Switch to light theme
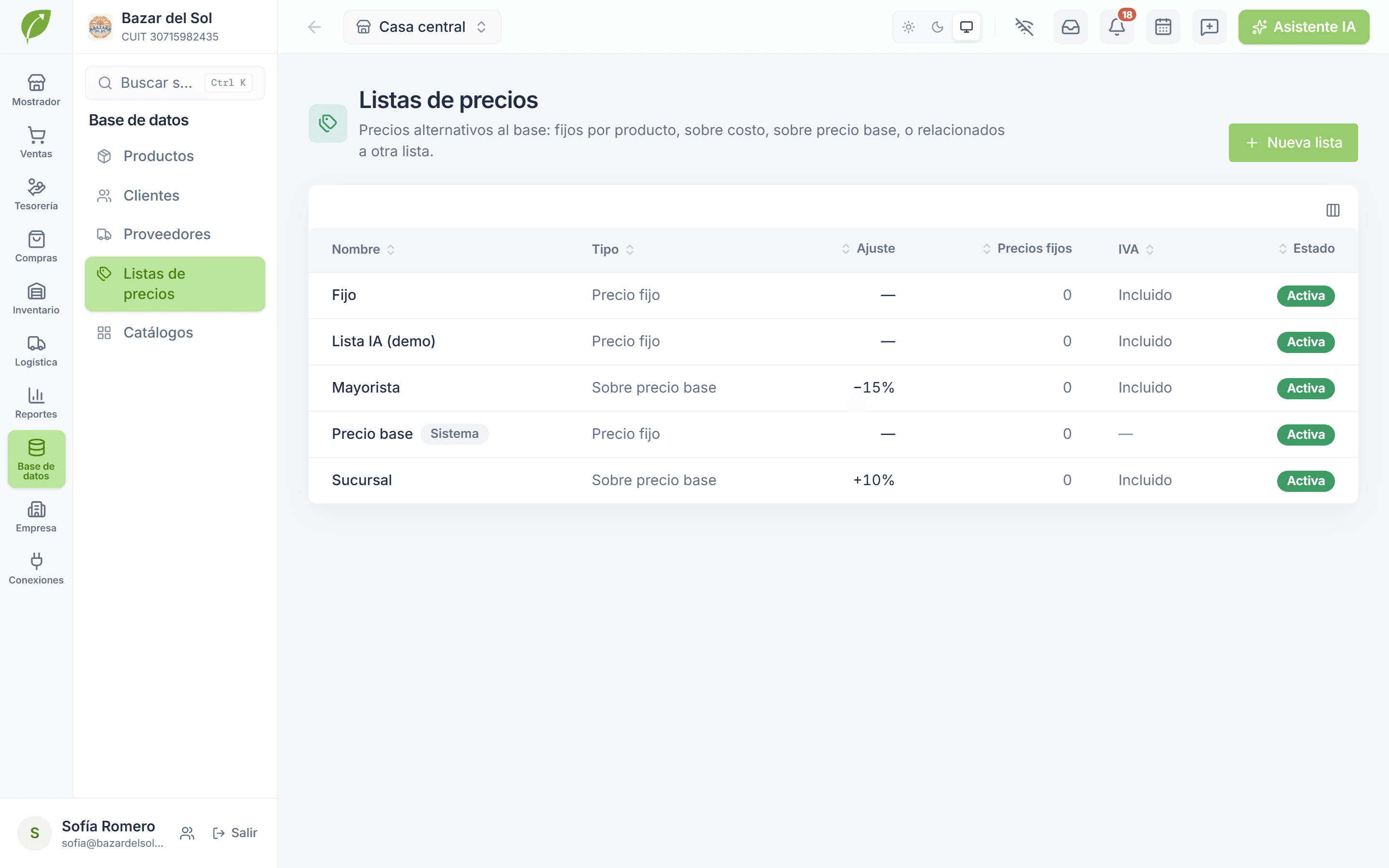1389x868 pixels. [x=909, y=27]
